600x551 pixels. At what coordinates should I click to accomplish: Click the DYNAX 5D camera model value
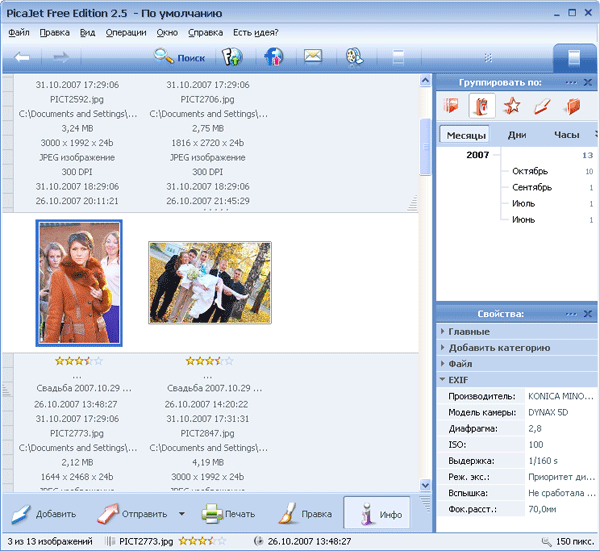(548, 412)
